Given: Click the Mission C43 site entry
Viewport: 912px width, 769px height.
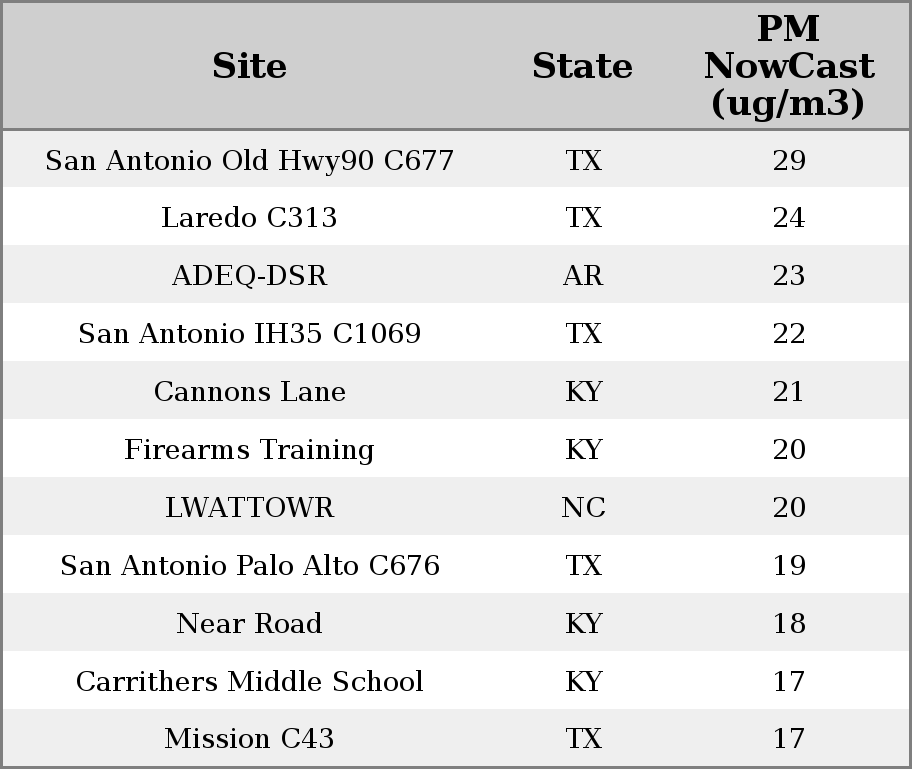Looking at the screenshot, I should click(x=249, y=738).
